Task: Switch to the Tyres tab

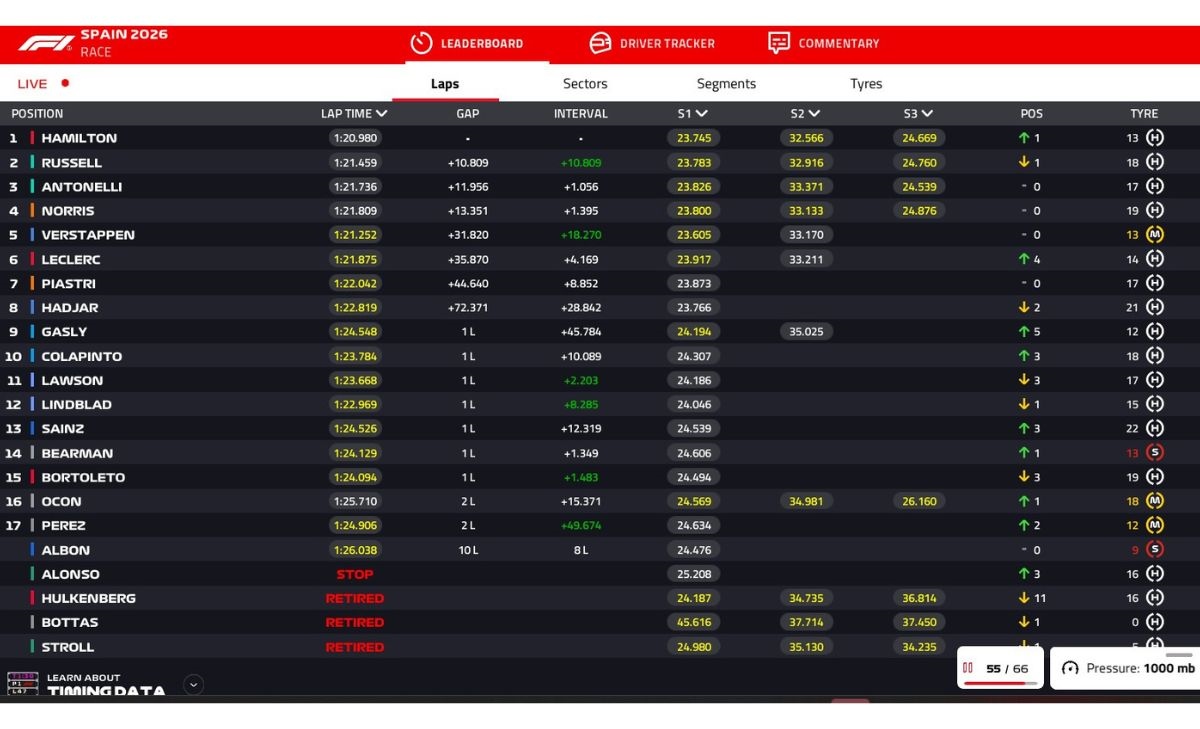Action: click(866, 84)
